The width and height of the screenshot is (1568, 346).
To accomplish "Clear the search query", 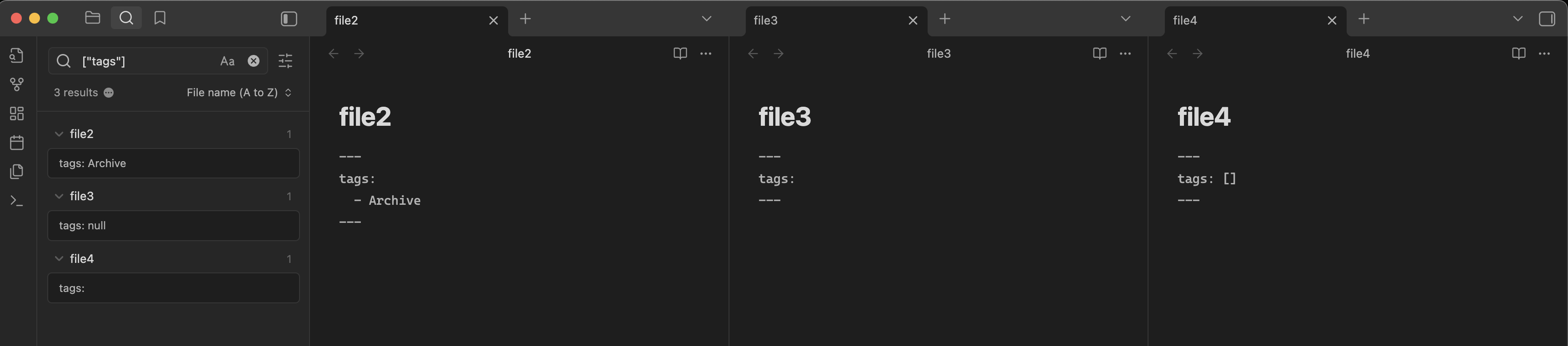I will coord(254,61).
